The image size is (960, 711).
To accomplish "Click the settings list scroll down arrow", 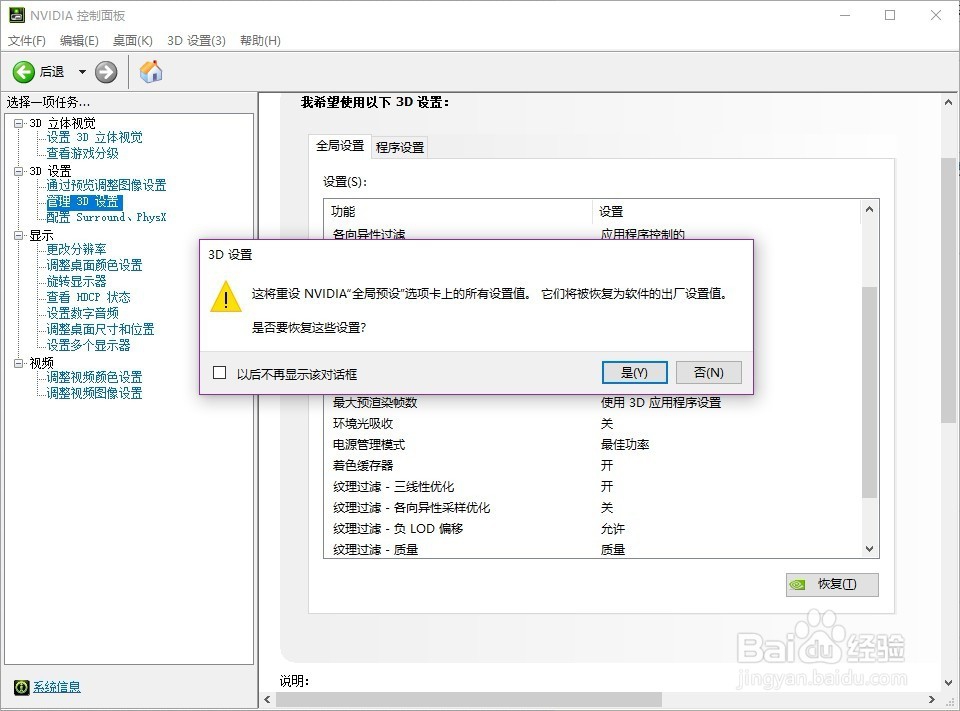I will click(x=869, y=549).
